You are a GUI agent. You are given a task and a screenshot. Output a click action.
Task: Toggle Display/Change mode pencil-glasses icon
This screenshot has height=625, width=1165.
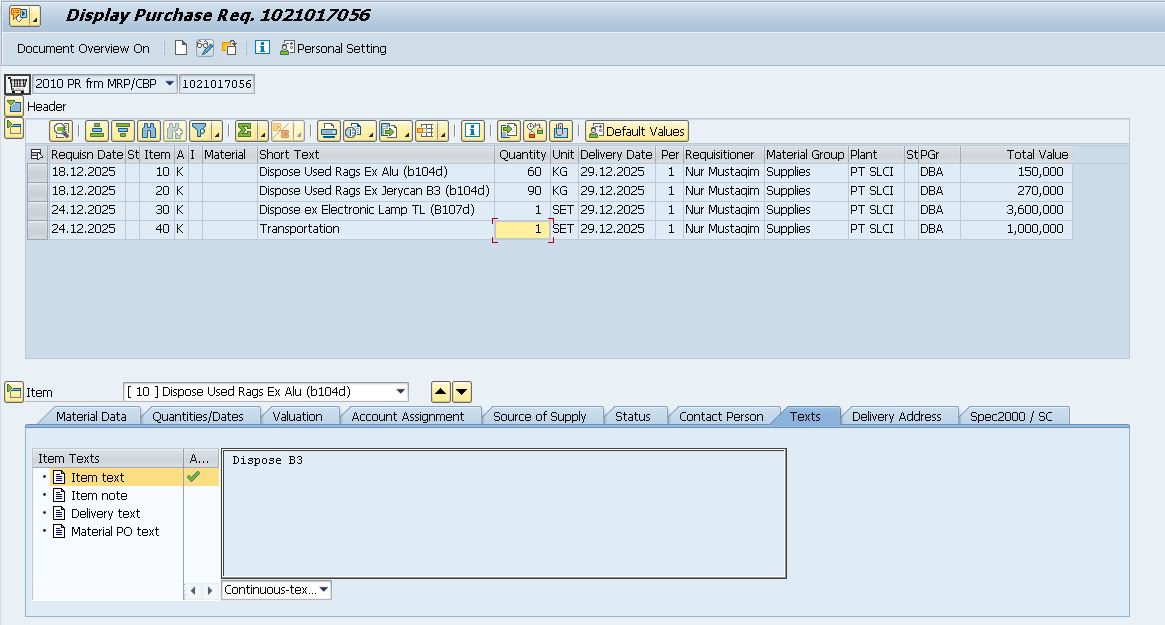[x=205, y=48]
